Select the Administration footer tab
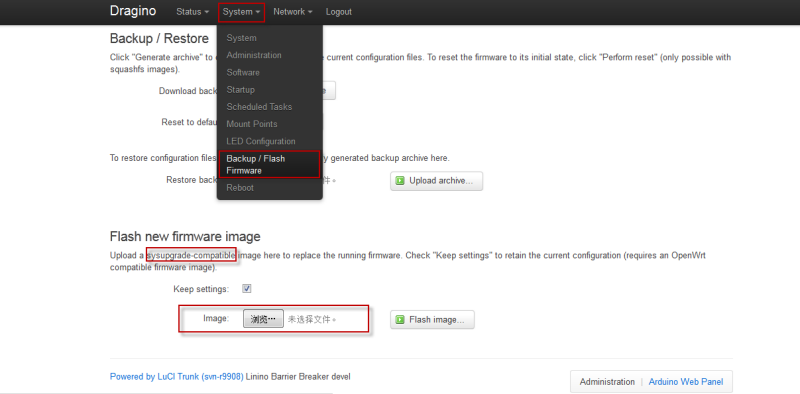 [x=607, y=382]
